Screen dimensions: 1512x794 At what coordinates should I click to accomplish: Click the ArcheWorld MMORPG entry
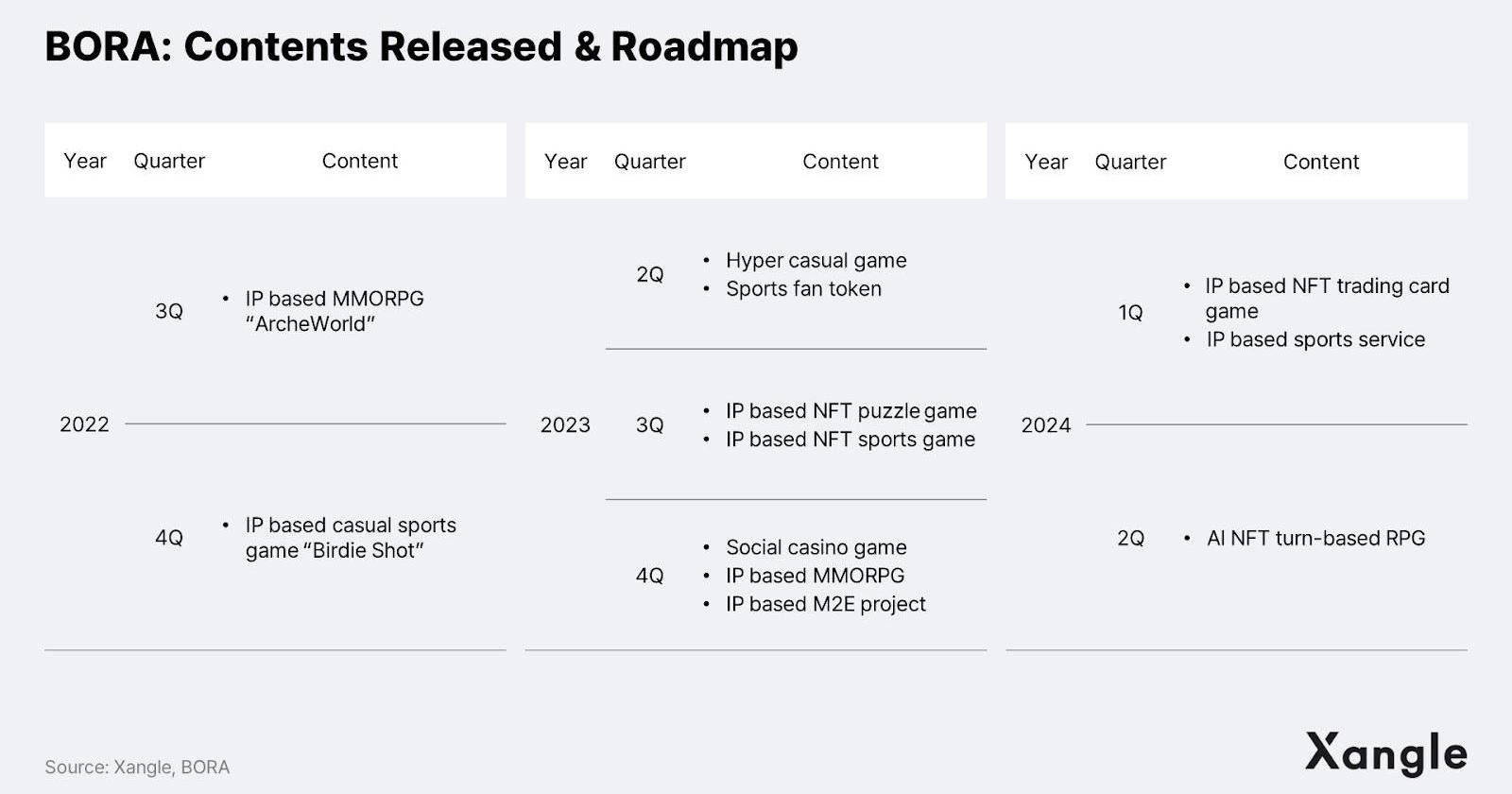(335, 311)
